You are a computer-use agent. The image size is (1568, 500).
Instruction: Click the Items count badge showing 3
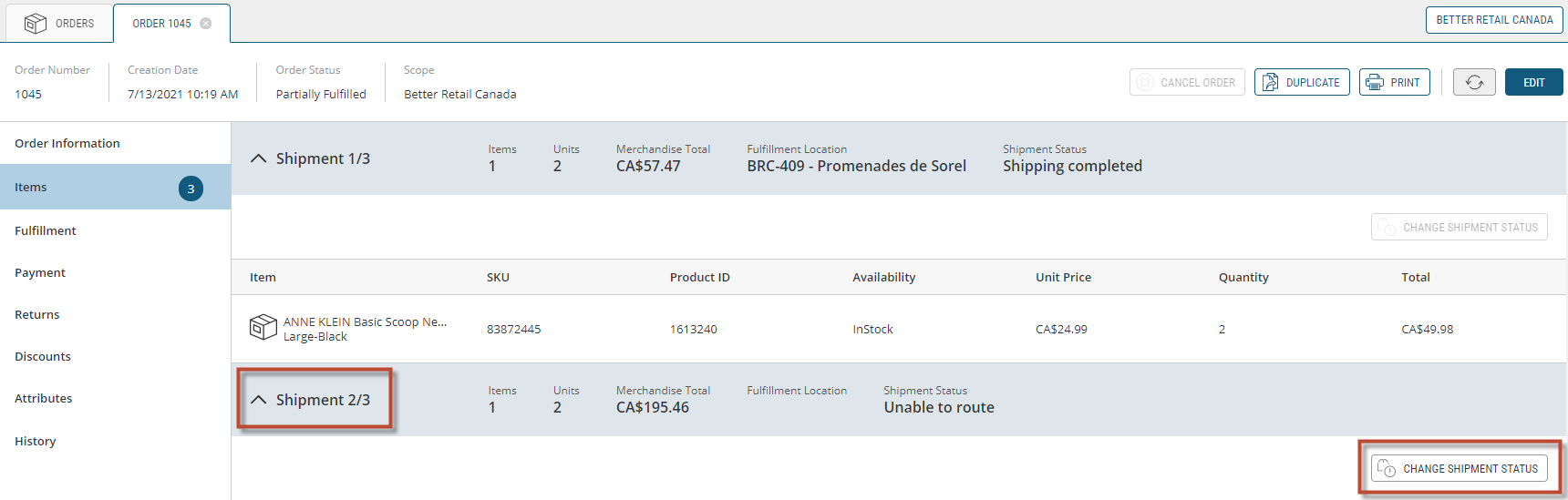(x=191, y=189)
